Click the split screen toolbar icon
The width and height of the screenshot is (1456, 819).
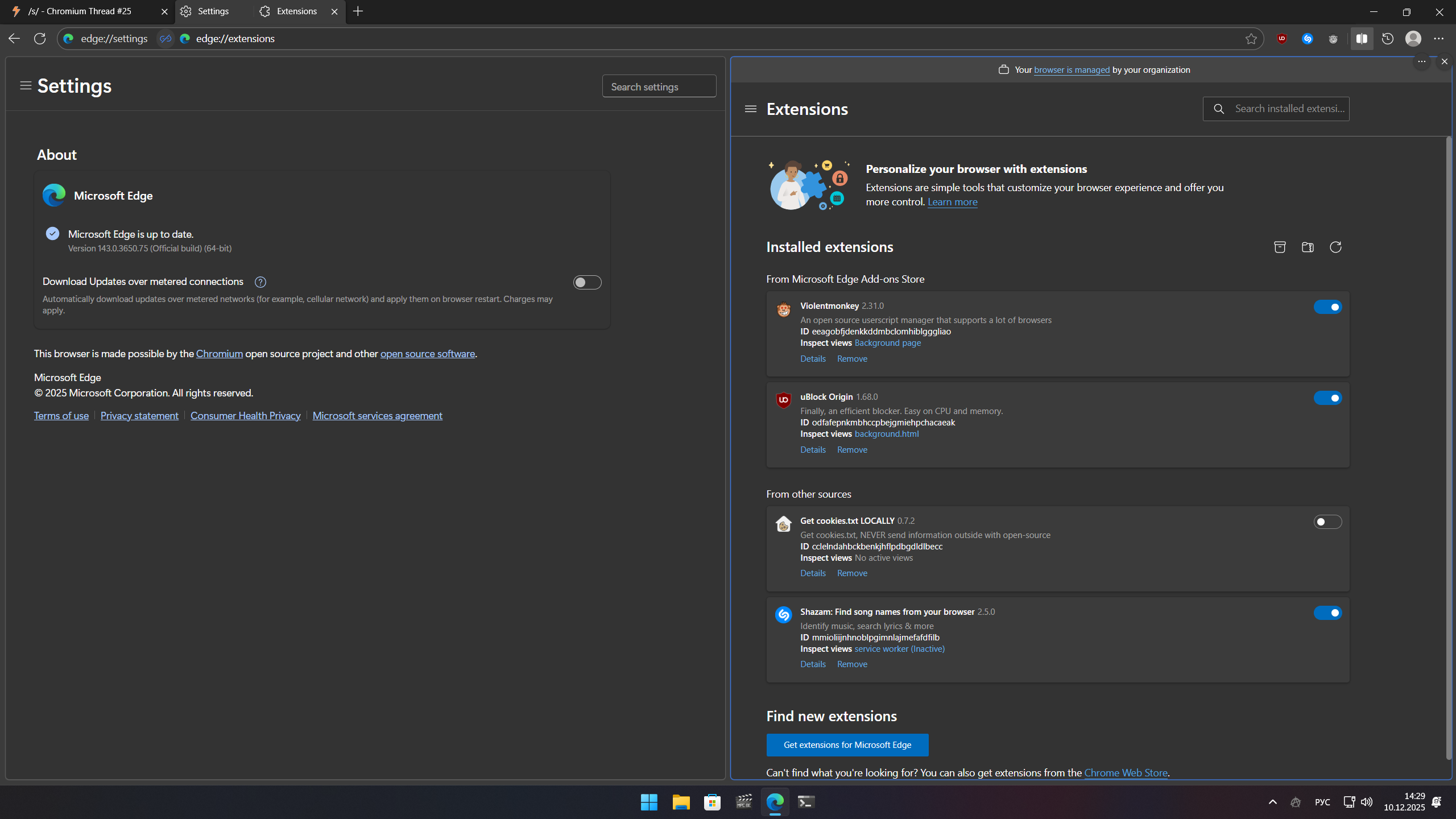coord(1362,39)
